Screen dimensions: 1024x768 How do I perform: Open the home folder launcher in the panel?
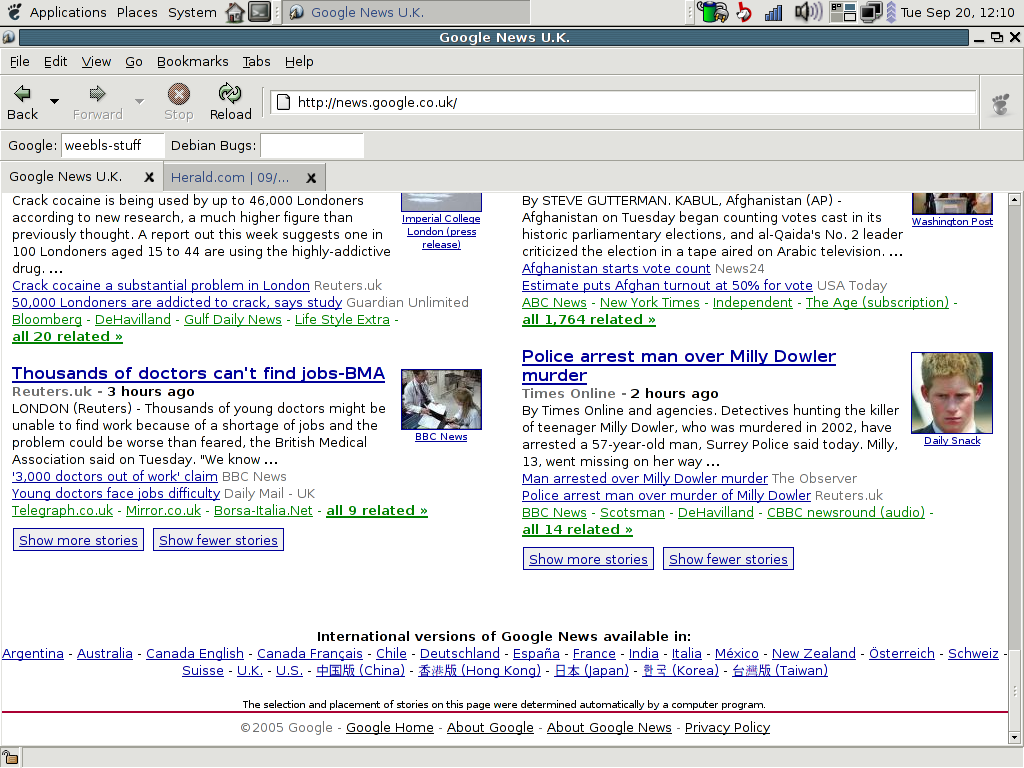click(x=234, y=12)
